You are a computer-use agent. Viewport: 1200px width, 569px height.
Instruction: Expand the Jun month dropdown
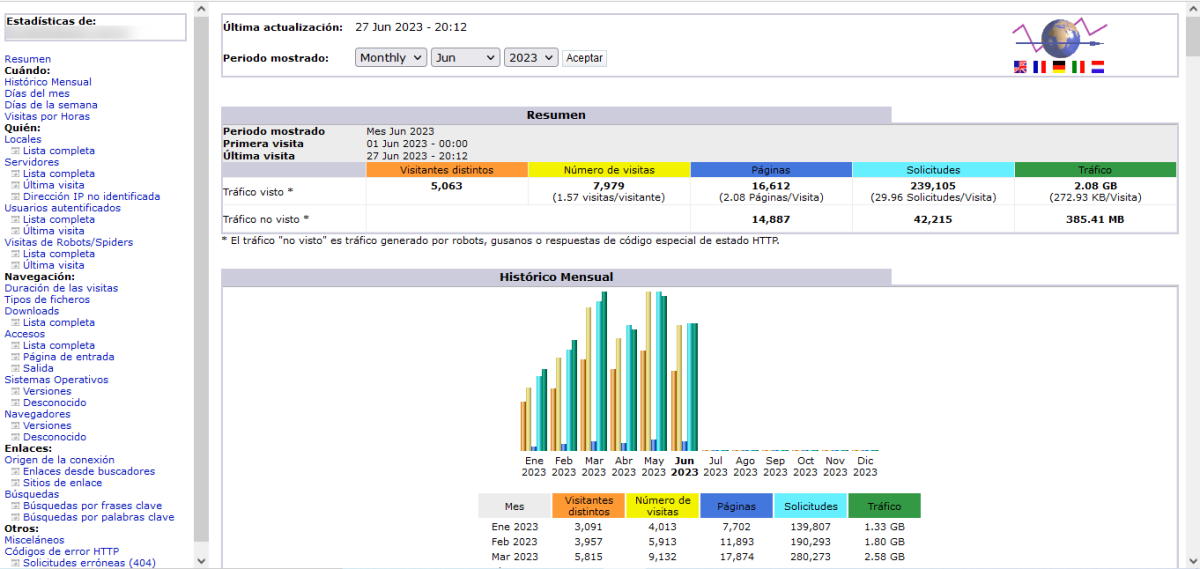[465, 58]
